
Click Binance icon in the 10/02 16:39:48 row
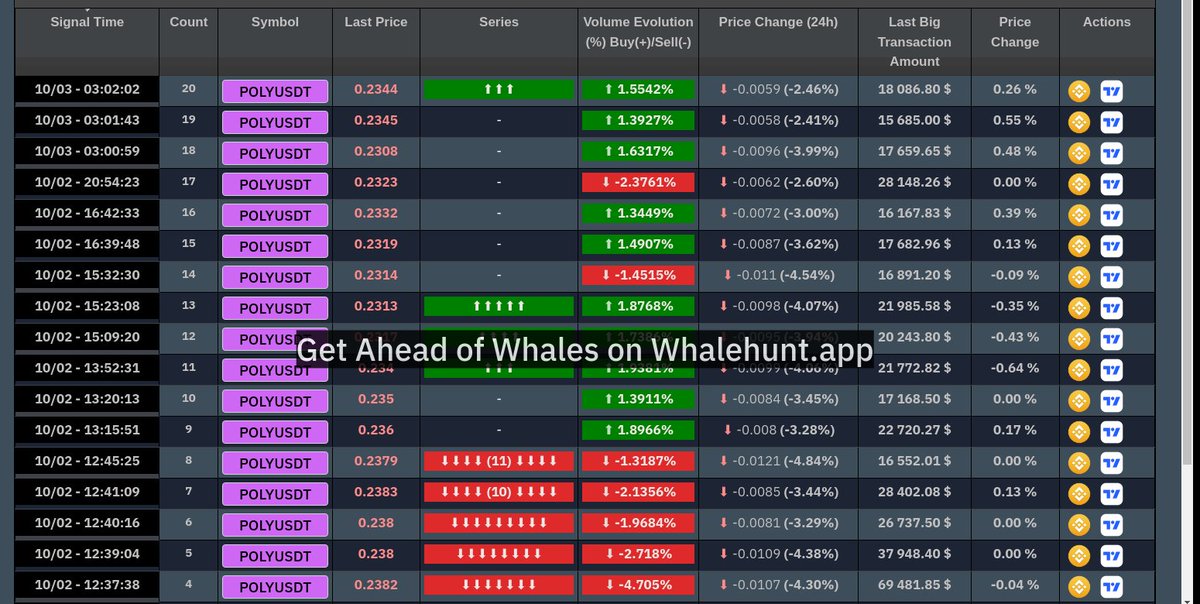click(x=1079, y=246)
